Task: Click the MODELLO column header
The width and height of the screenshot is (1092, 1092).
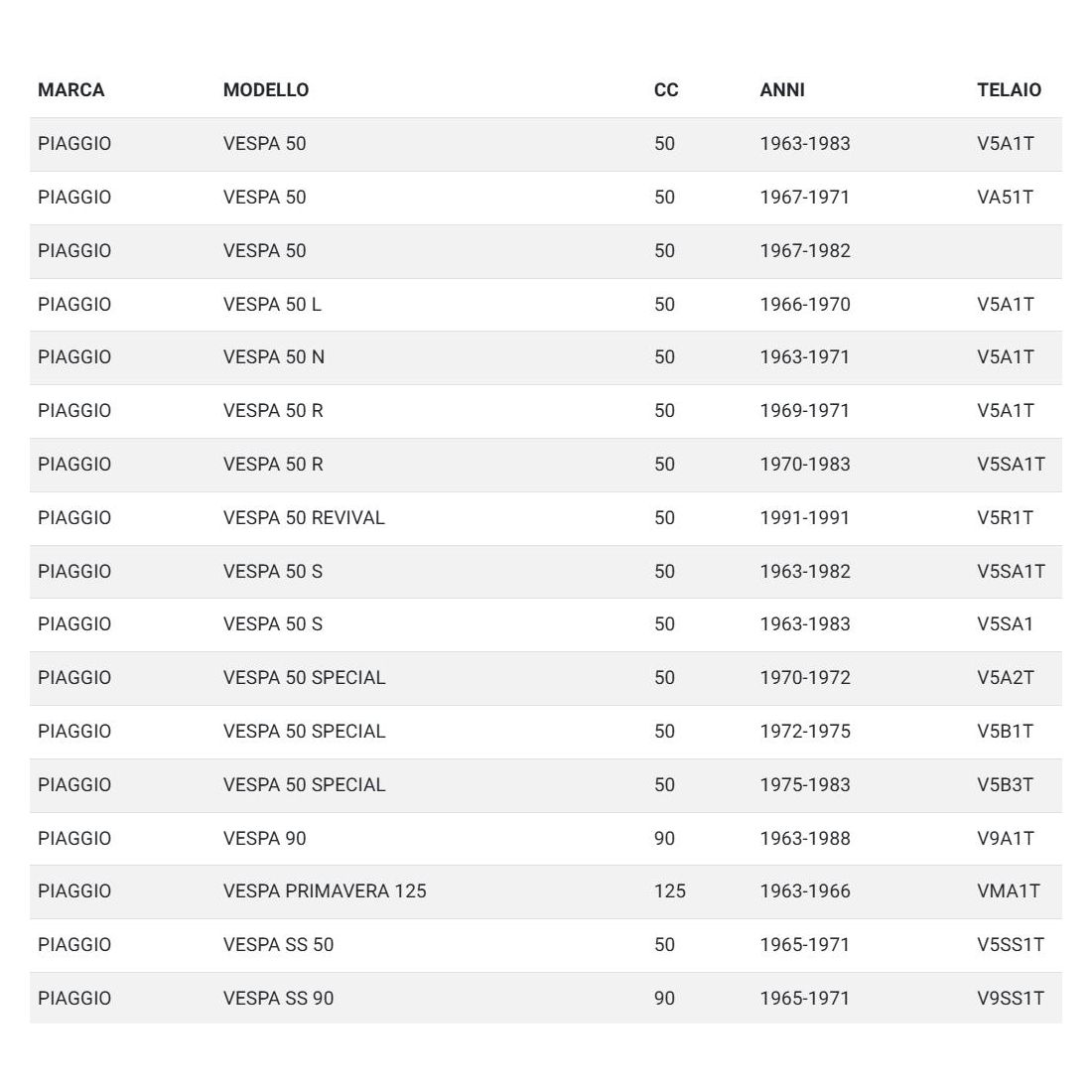Action: (265, 90)
